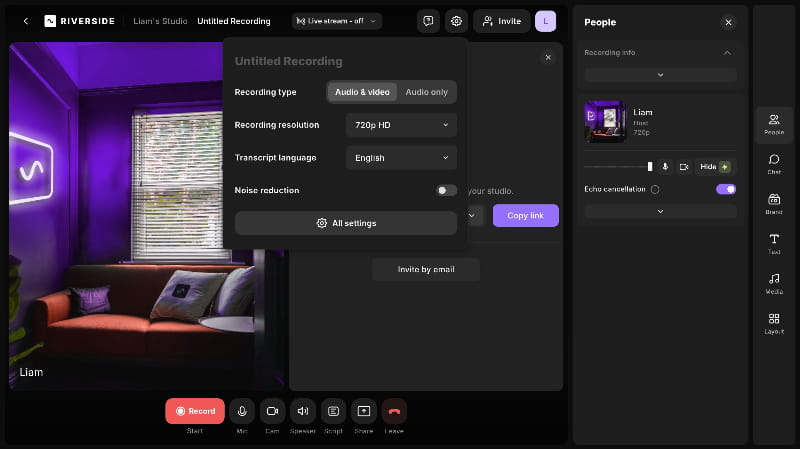Open Chat sidebar tab
The height and width of the screenshot is (449, 800).
pyautogui.click(x=774, y=164)
